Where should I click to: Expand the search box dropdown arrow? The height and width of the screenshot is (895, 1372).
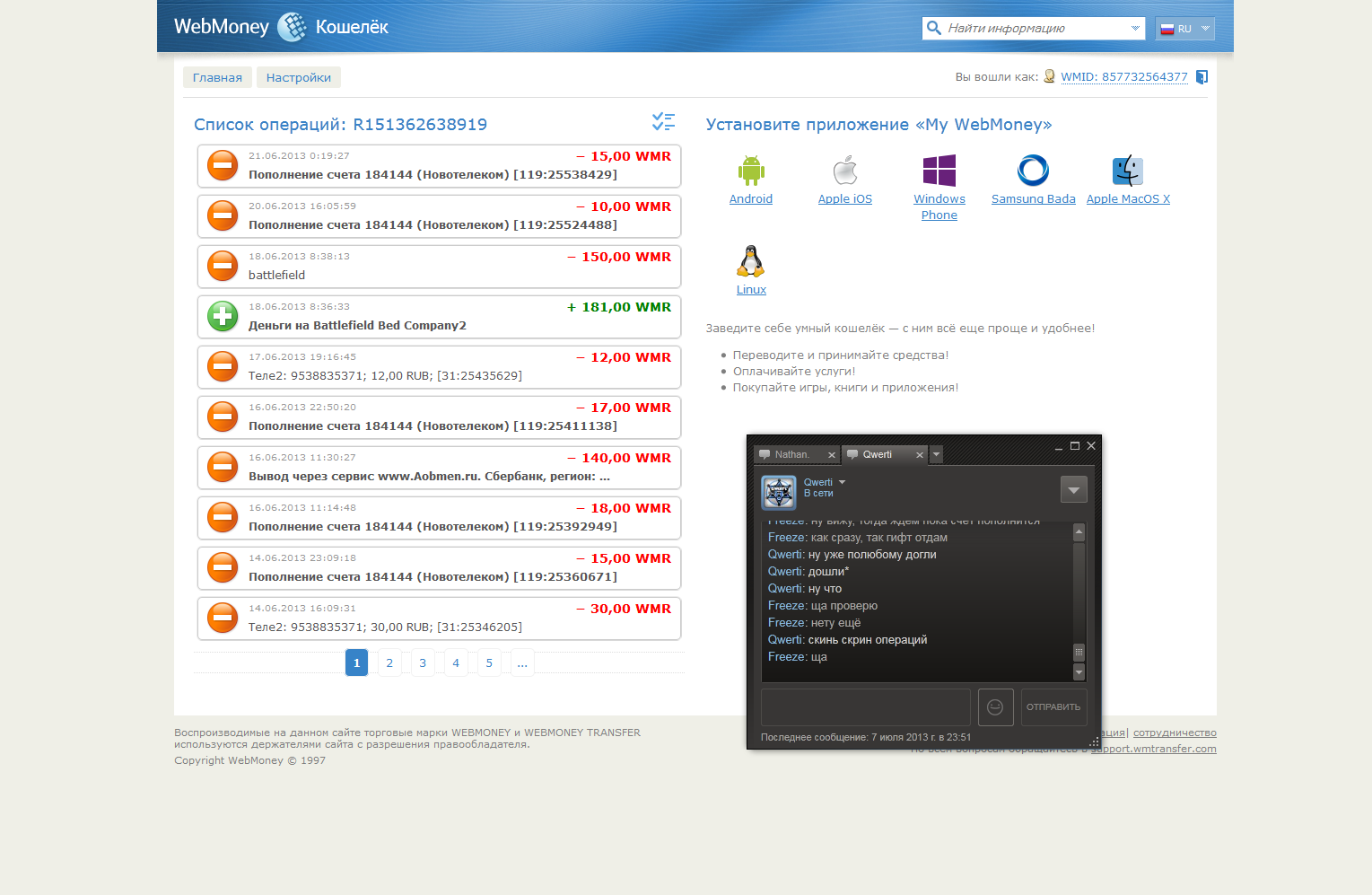1135,29
